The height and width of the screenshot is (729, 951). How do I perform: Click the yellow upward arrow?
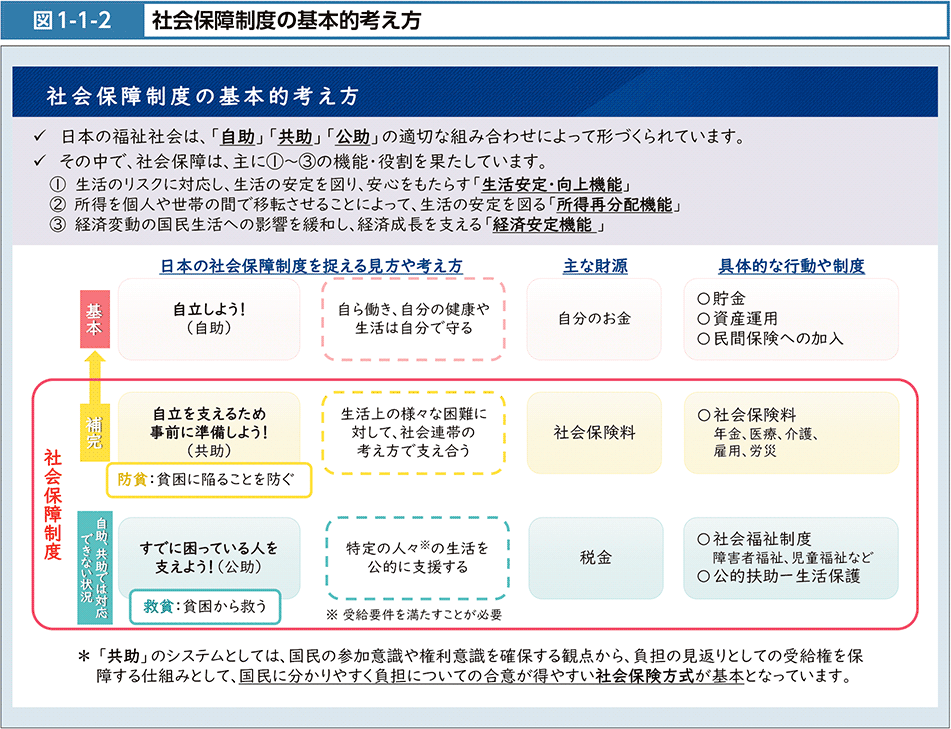pyautogui.click(x=94, y=377)
